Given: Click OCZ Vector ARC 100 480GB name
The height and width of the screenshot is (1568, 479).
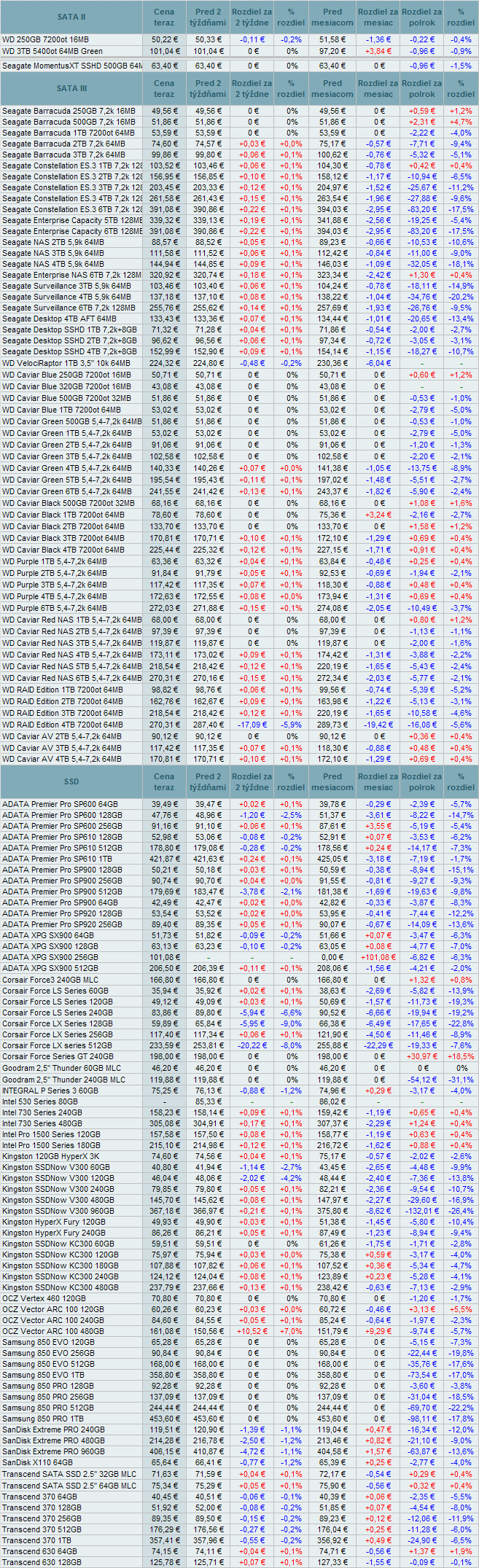Looking at the screenshot, I should click(x=53, y=1331).
